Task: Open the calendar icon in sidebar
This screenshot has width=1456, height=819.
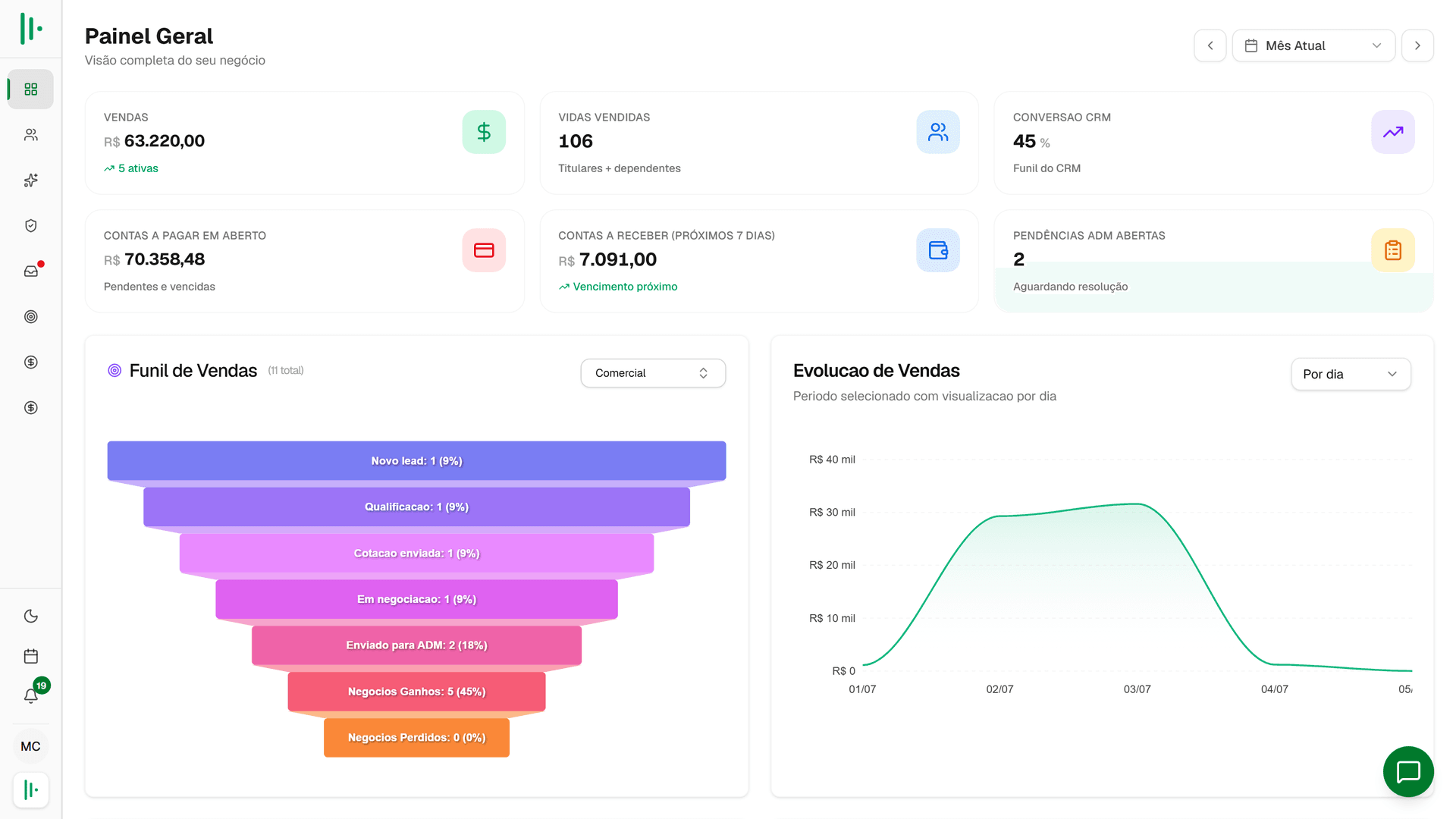Action: click(x=30, y=656)
